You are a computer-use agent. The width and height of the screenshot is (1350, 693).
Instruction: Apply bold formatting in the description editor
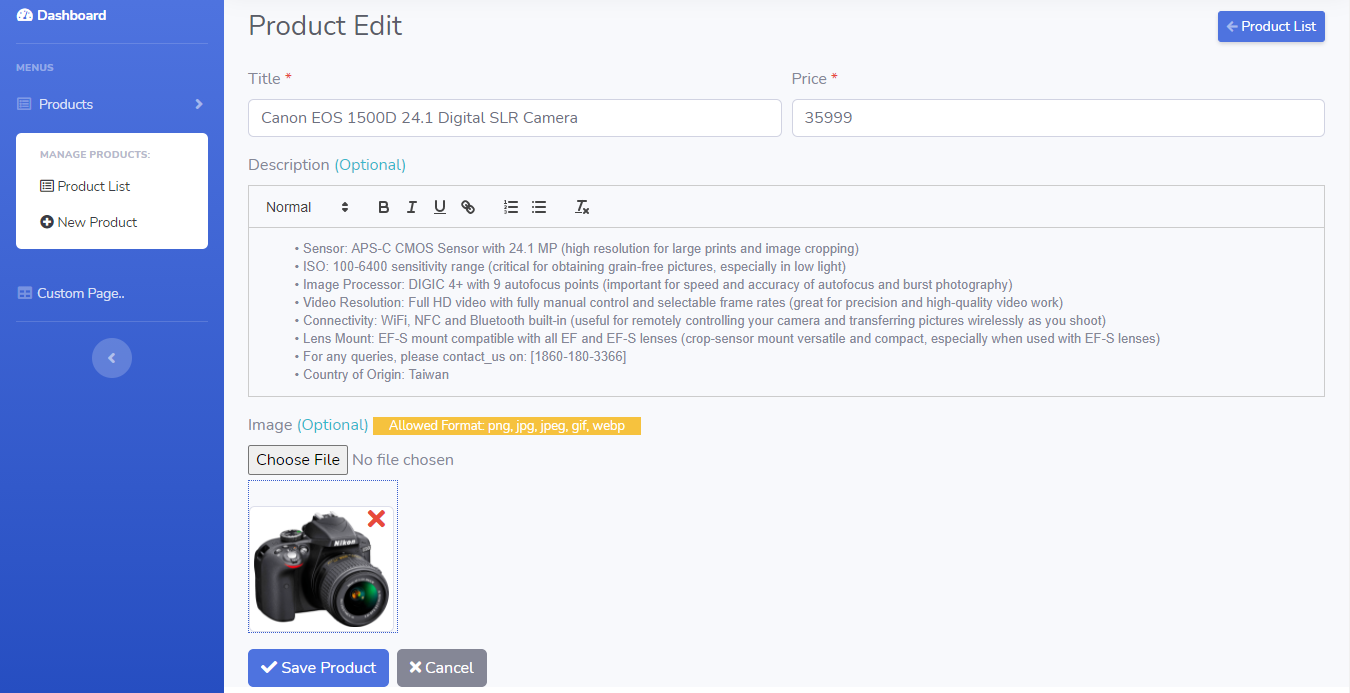click(x=383, y=207)
